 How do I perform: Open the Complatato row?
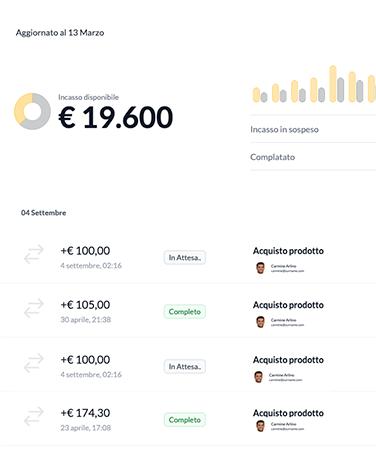[313, 157]
